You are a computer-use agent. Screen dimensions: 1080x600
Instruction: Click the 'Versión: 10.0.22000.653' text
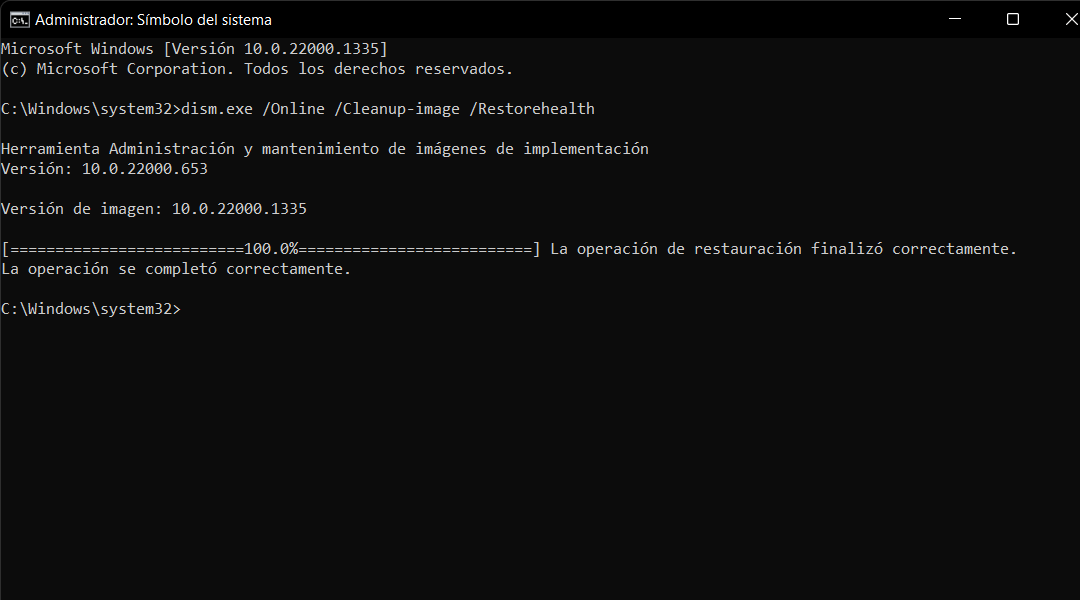[x=104, y=169]
